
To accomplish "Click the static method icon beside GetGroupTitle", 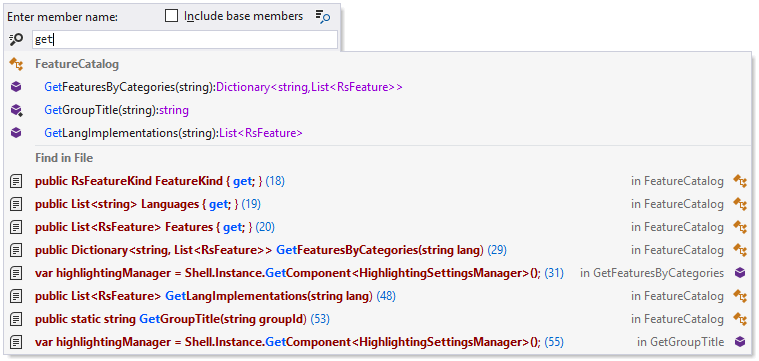I will [16, 110].
